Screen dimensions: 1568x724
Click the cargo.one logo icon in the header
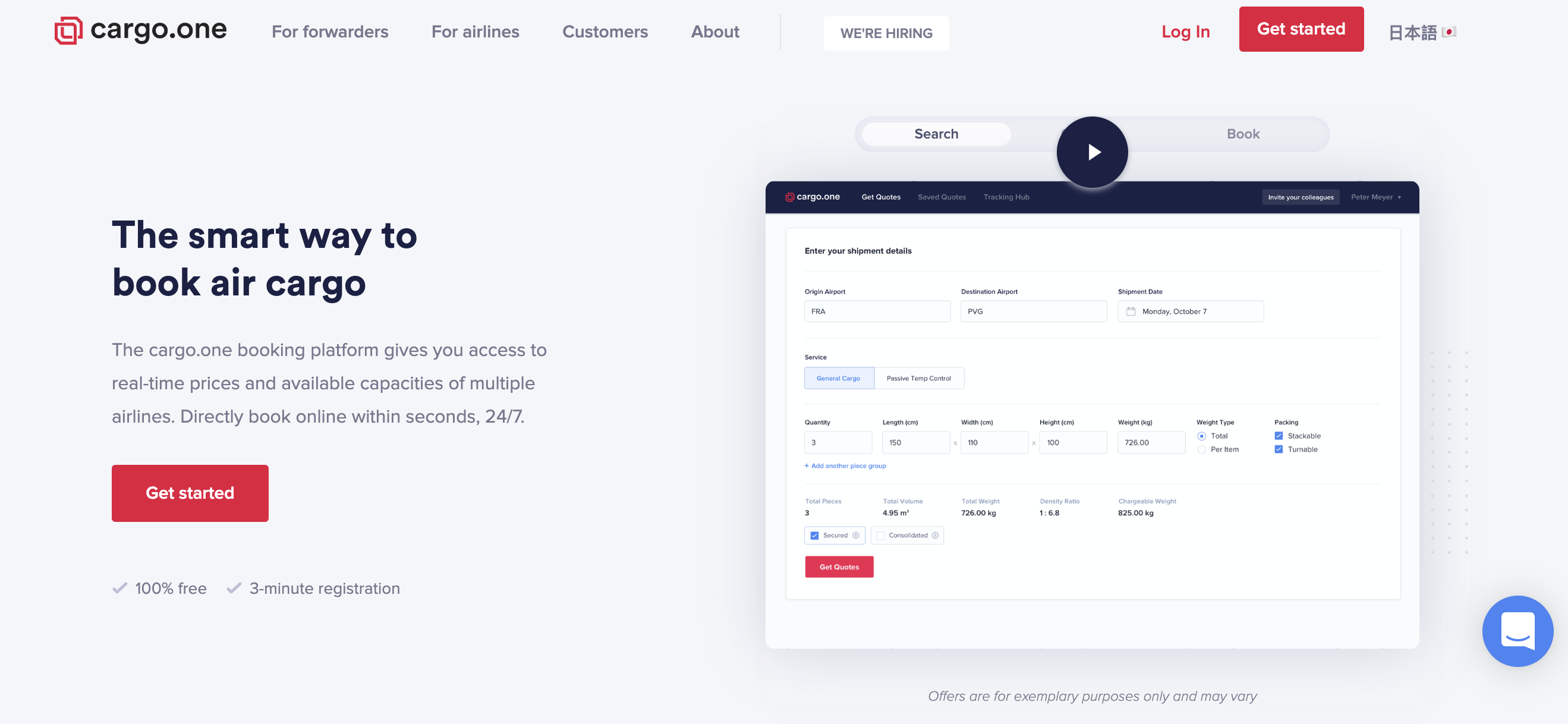pos(68,30)
